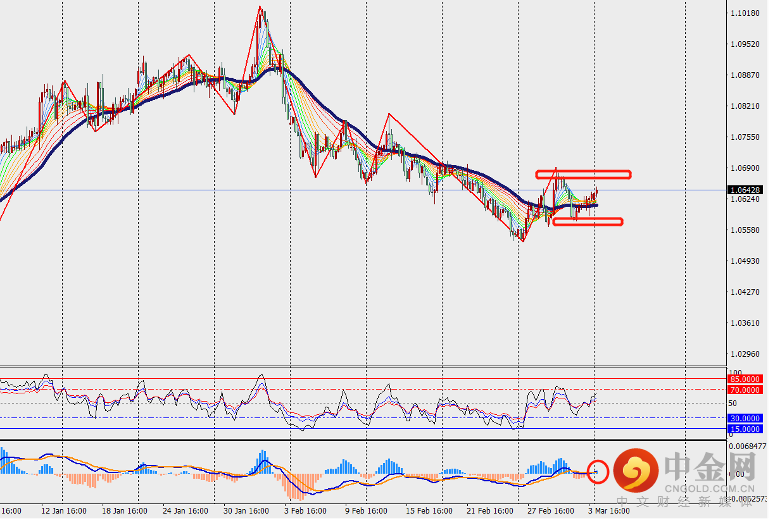Click the 1.02960 price axis label
Viewport: 770px width, 520px height.
click(x=744, y=354)
